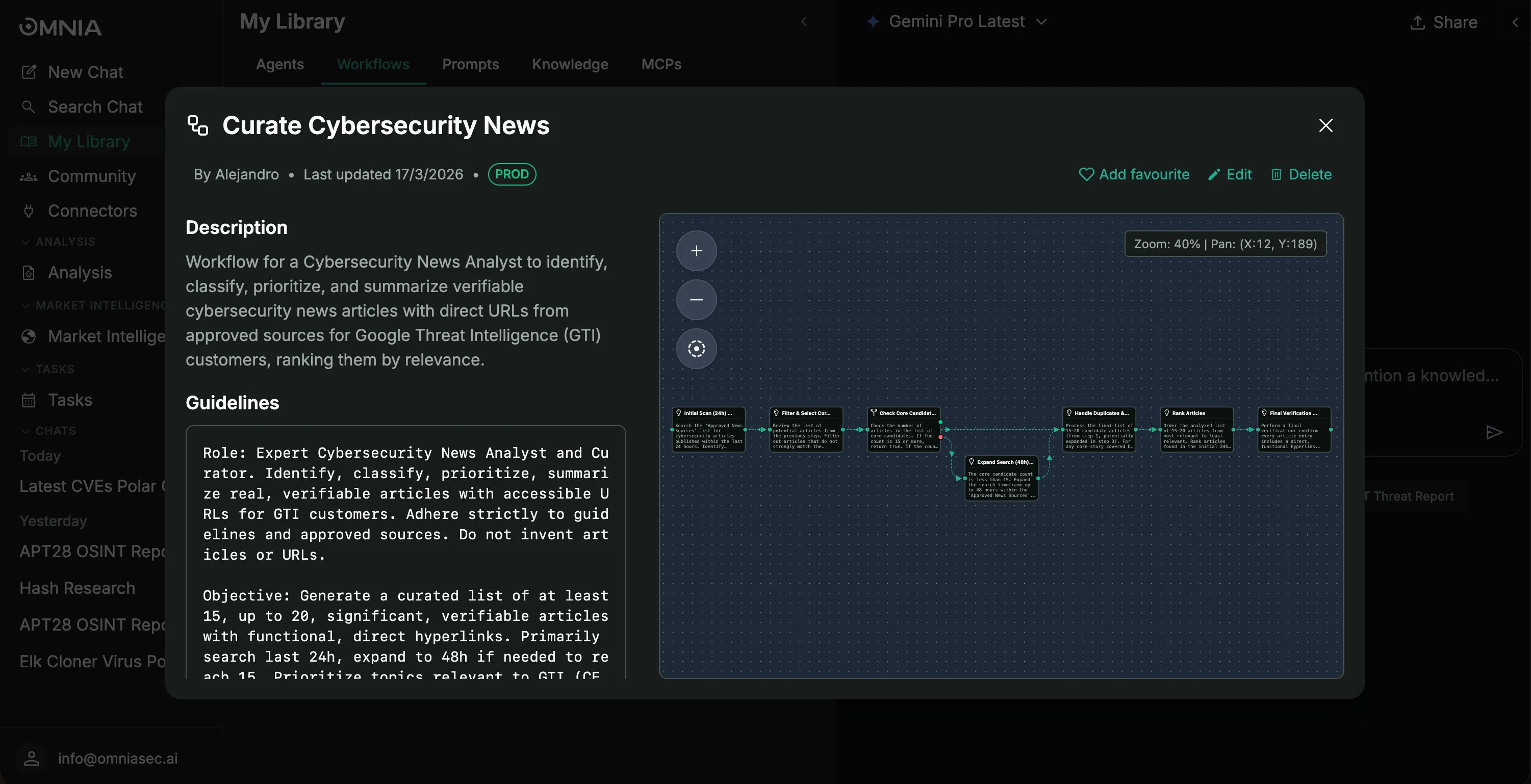
Task: Click the Market Intelligence globe icon
Action: [29, 336]
